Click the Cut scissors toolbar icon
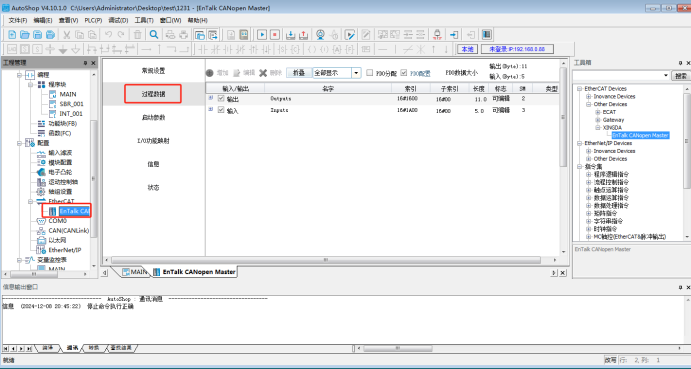The image size is (691, 369). [67, 34]
